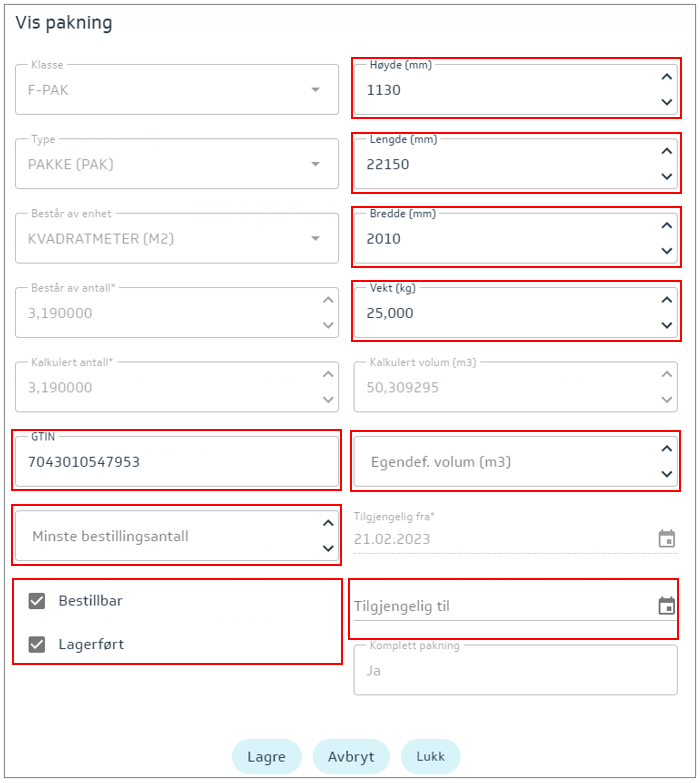This screenshot has width=700, height=783.
Task: Close dialog with the Lukk button
Action: [x=430, y=757]
